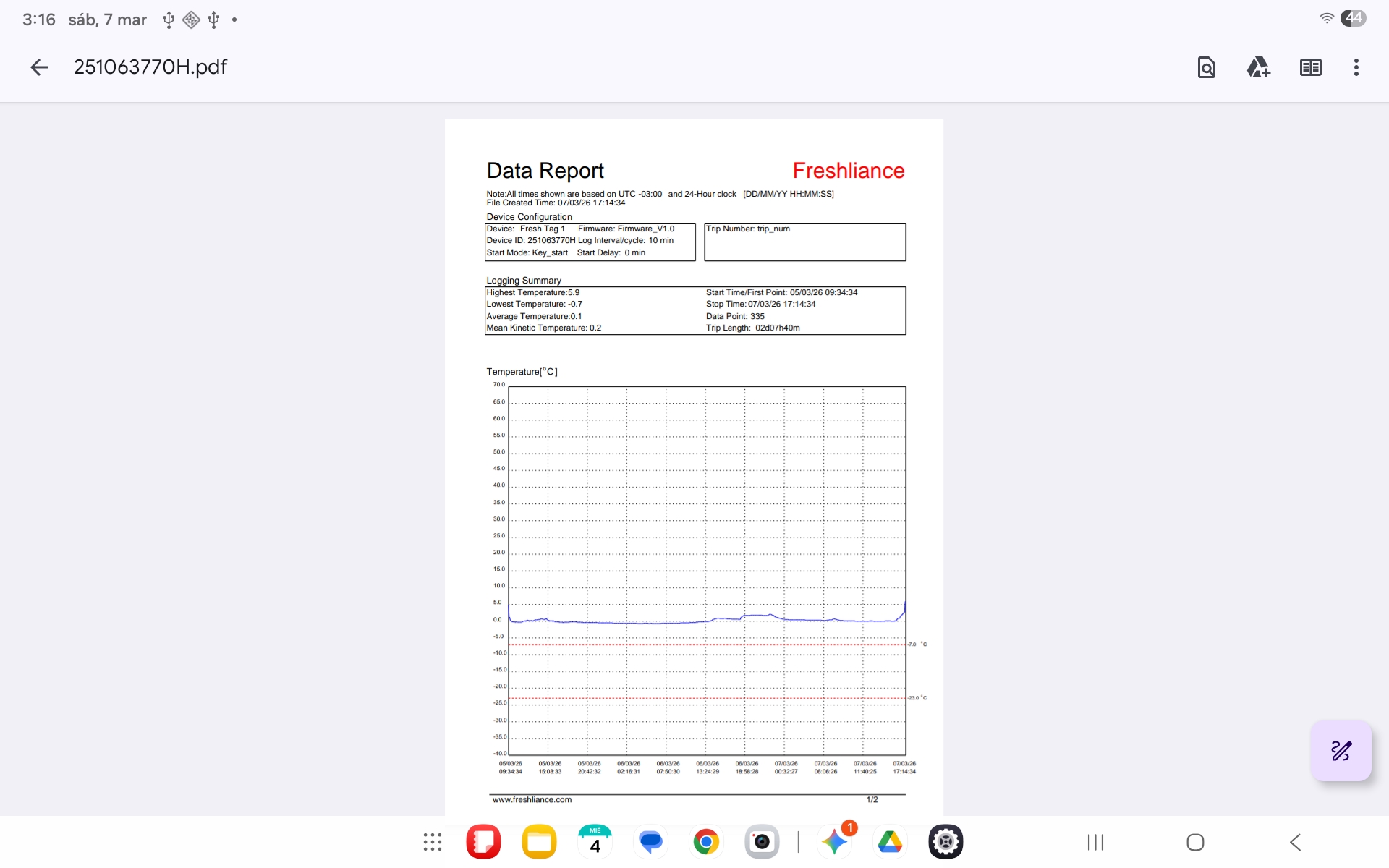Open the yellow My Files folder app

[539, 842]
